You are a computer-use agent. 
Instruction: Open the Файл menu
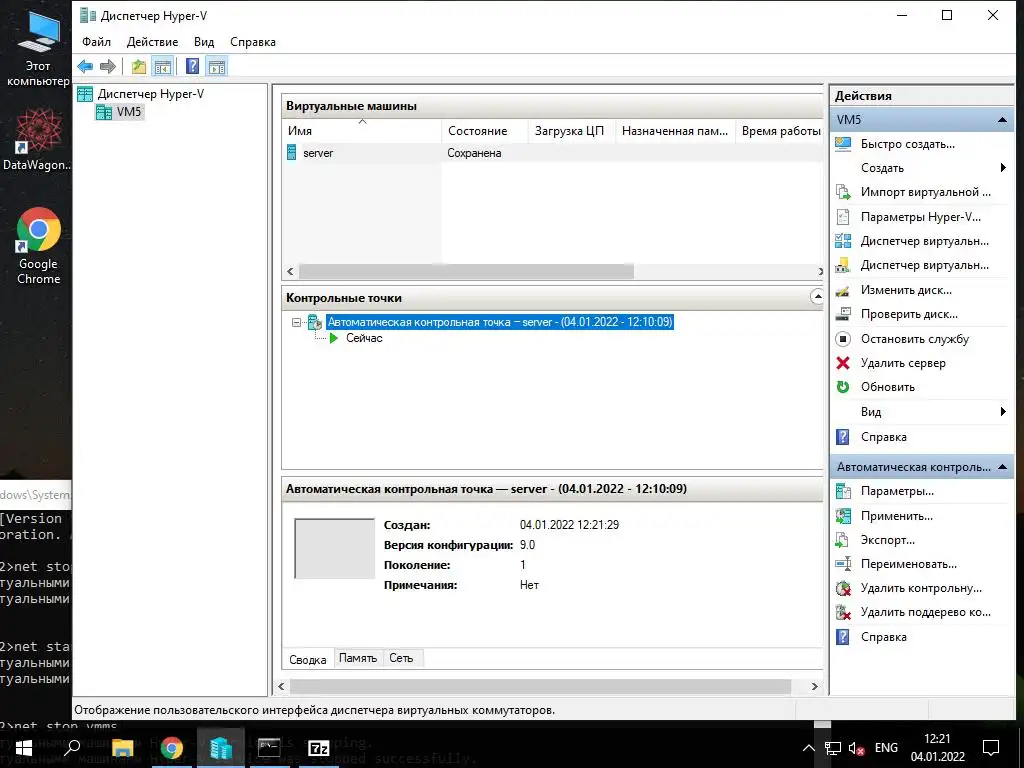96,42
